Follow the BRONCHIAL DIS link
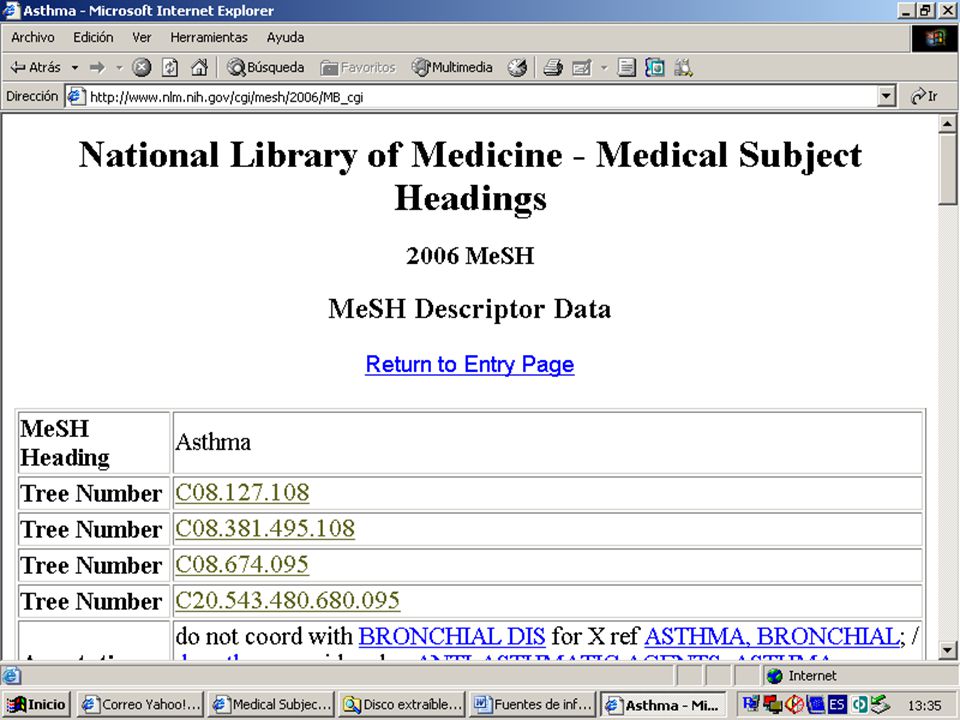The width and height of the screenshot is (960, 720). point(452,636)
